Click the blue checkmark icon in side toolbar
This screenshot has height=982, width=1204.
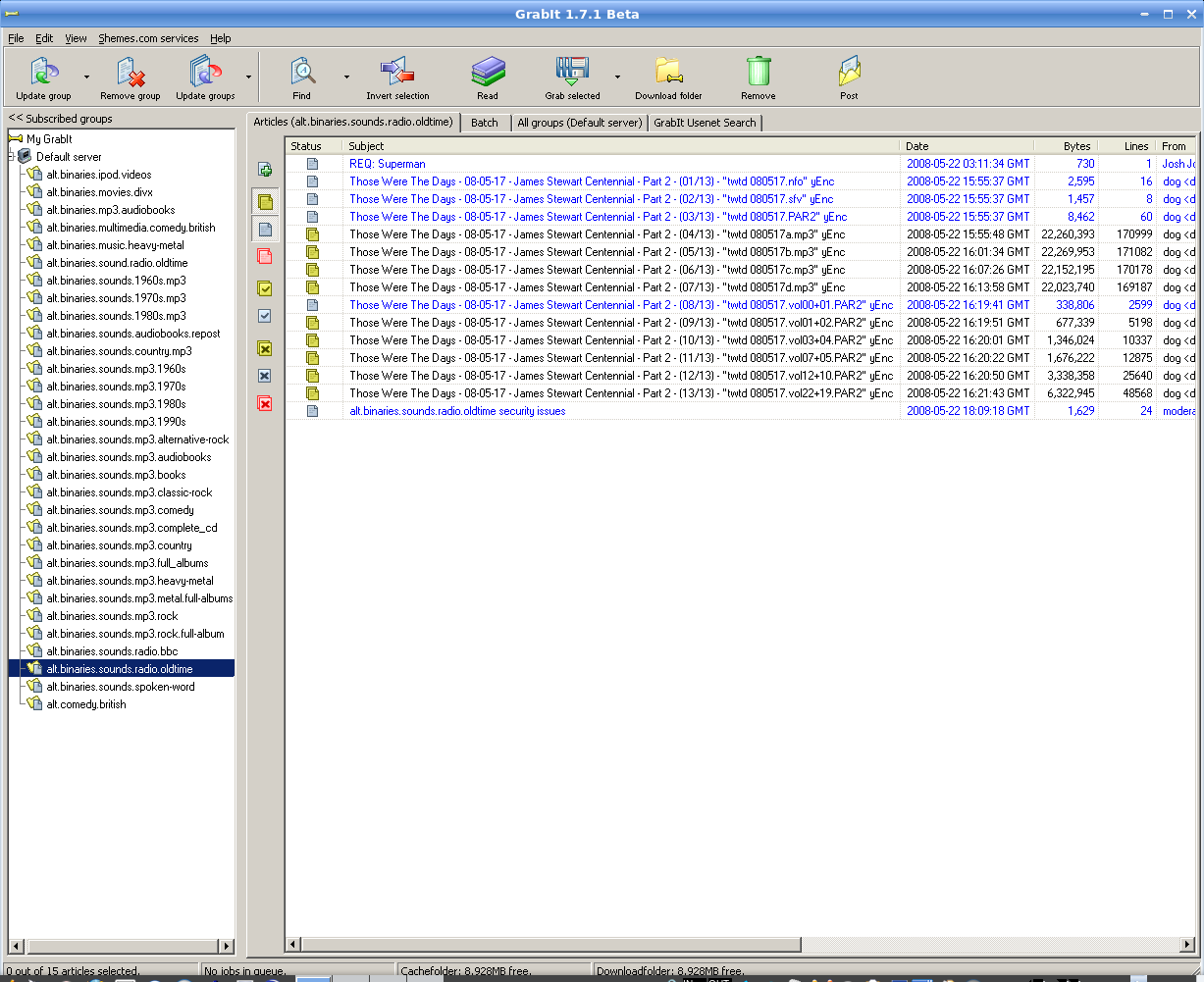pos(265,317)
